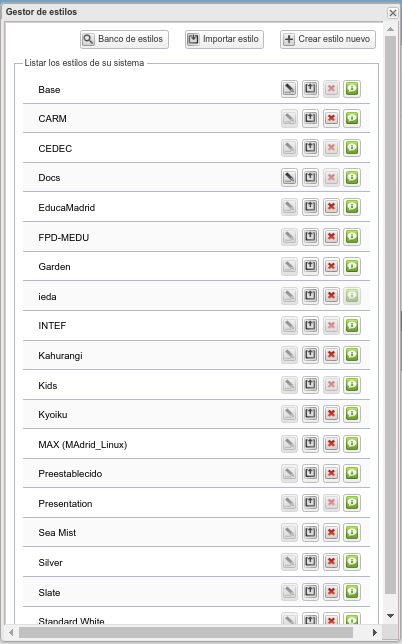402x644 pixels.
Task: Click the horizontal scrollbar right arrow
Action: (x=374, y=632)
